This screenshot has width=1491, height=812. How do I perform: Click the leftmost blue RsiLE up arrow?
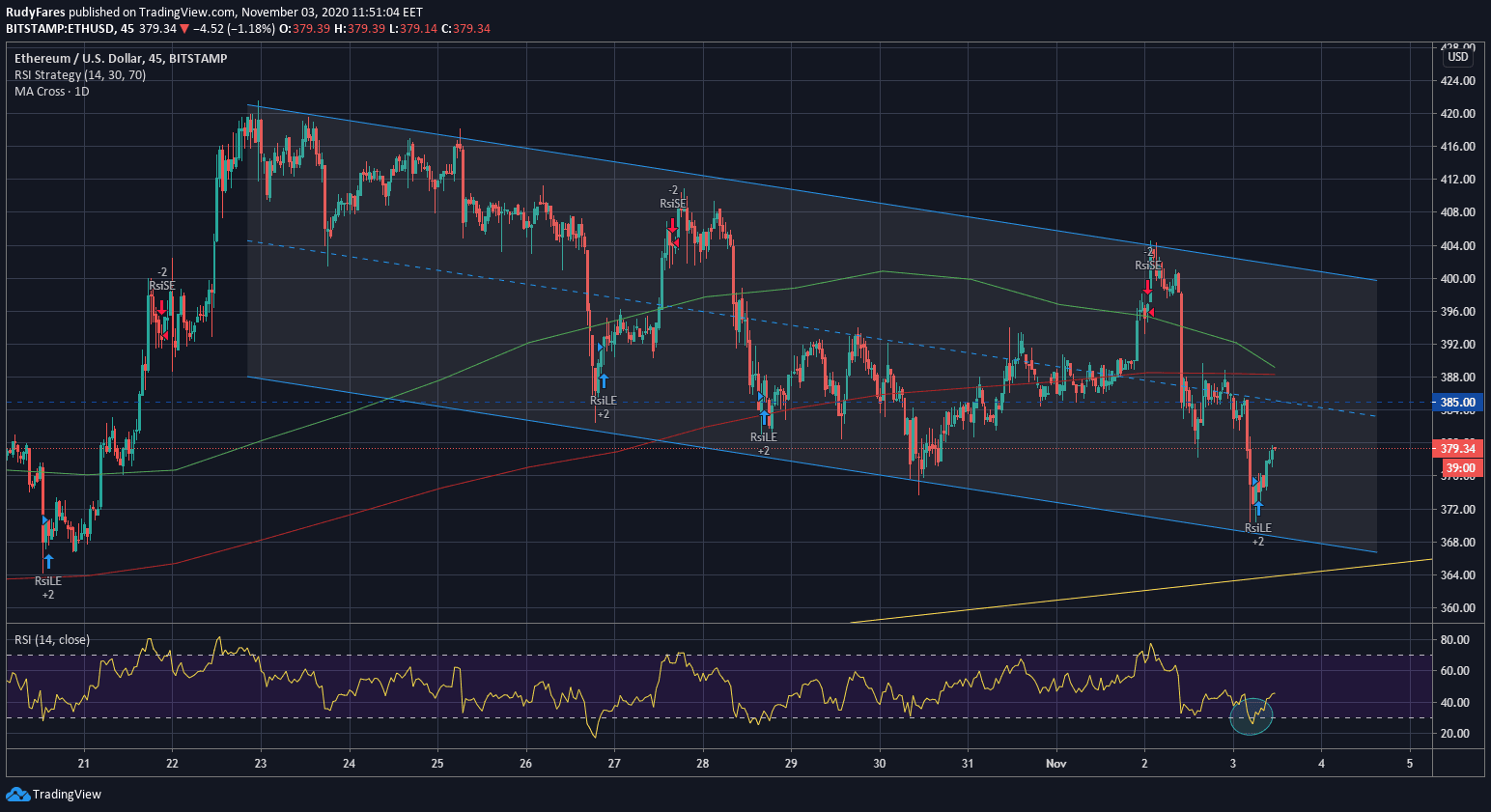coord(48,561)
